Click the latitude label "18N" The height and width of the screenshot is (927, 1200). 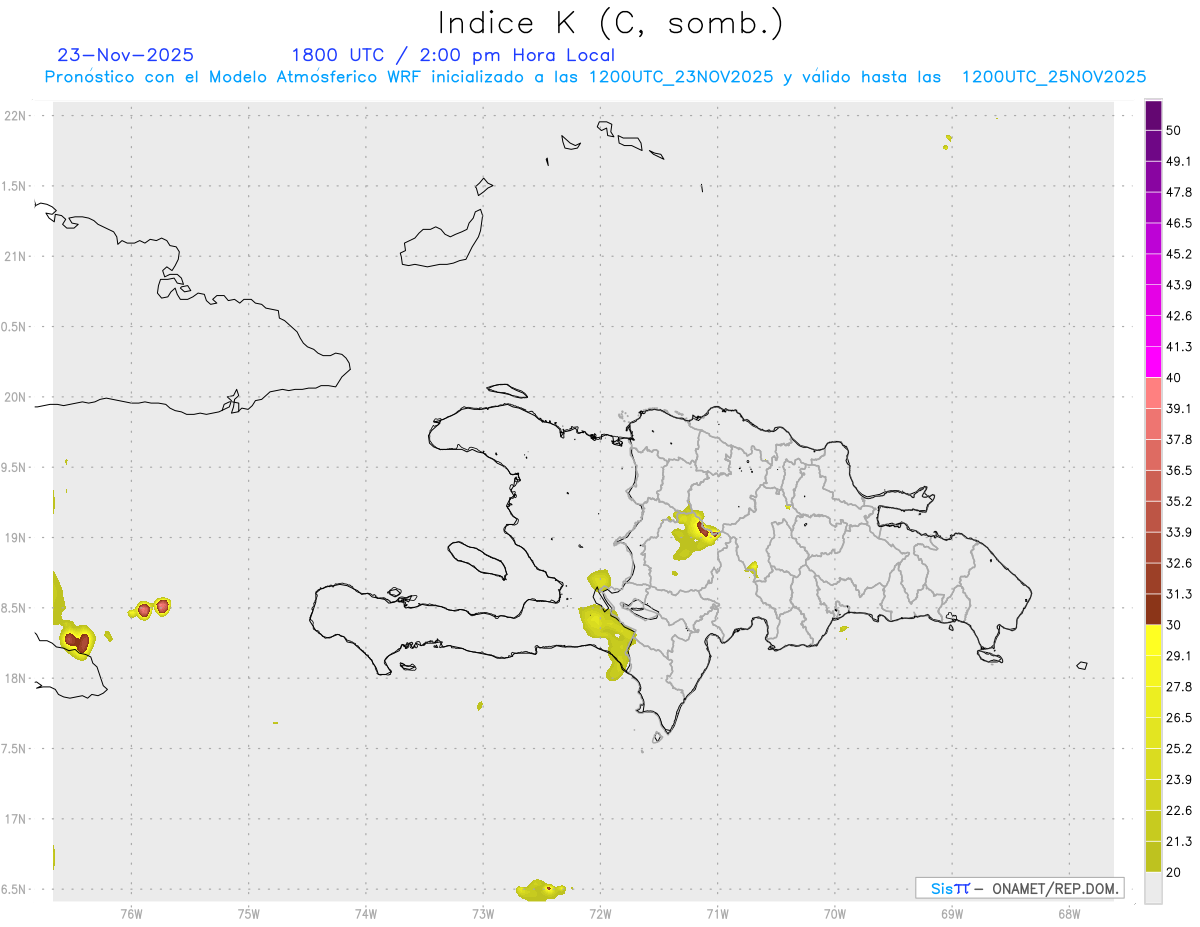16,678
